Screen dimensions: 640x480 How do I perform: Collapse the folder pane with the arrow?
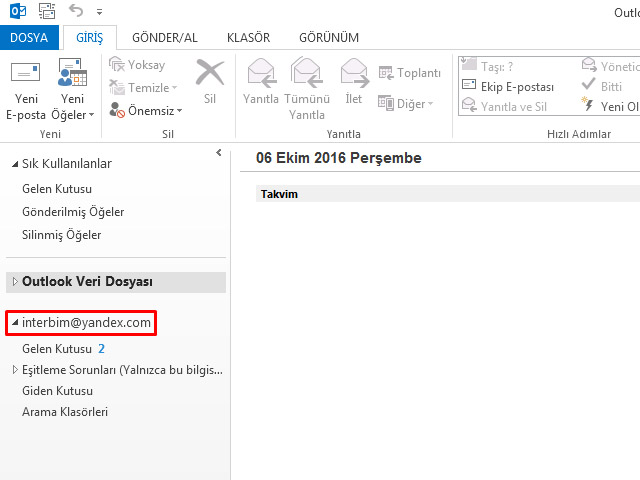pos(218,152)
